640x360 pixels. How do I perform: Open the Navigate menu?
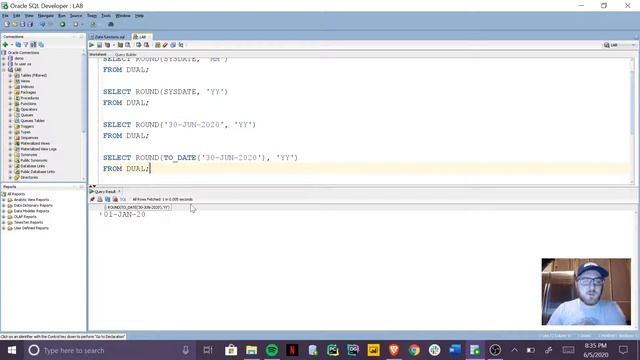click(x=46, y=16)
